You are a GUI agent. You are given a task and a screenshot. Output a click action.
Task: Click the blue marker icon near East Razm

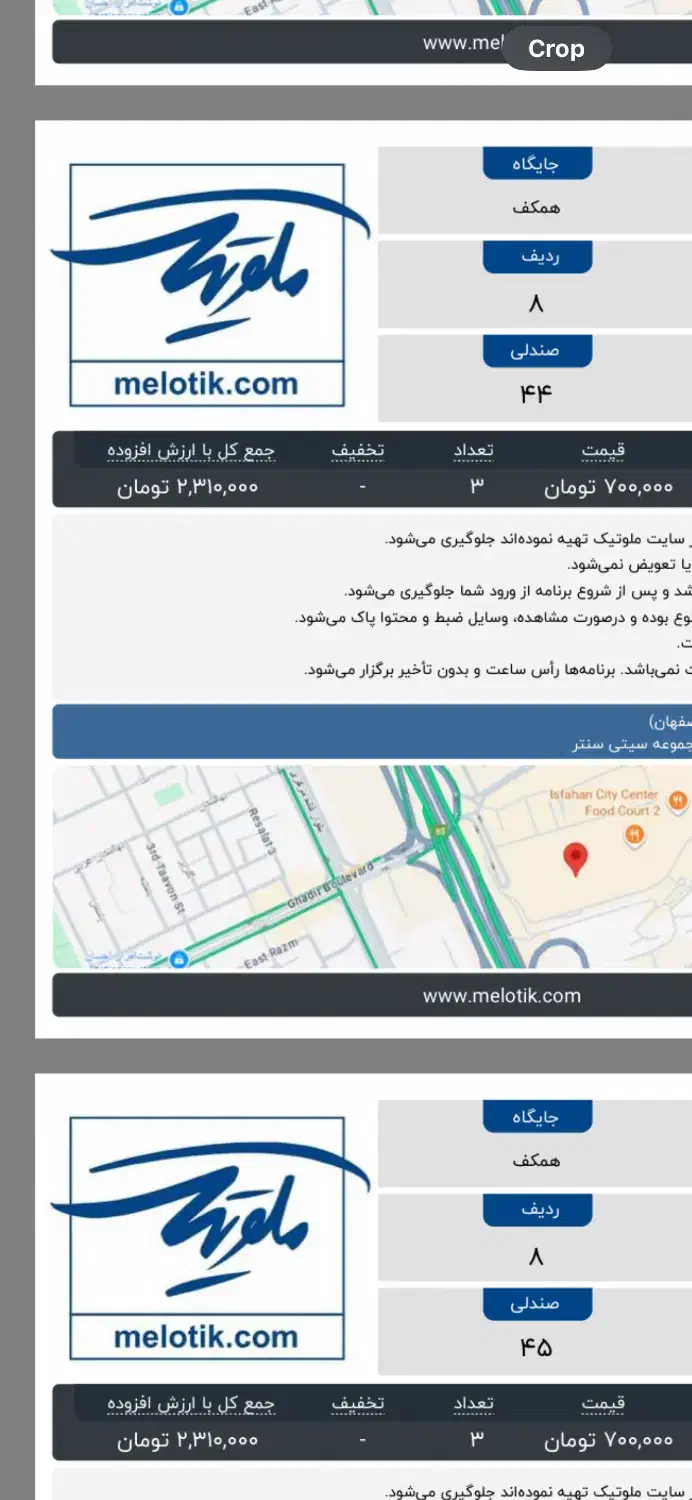(x=179, y=958)
